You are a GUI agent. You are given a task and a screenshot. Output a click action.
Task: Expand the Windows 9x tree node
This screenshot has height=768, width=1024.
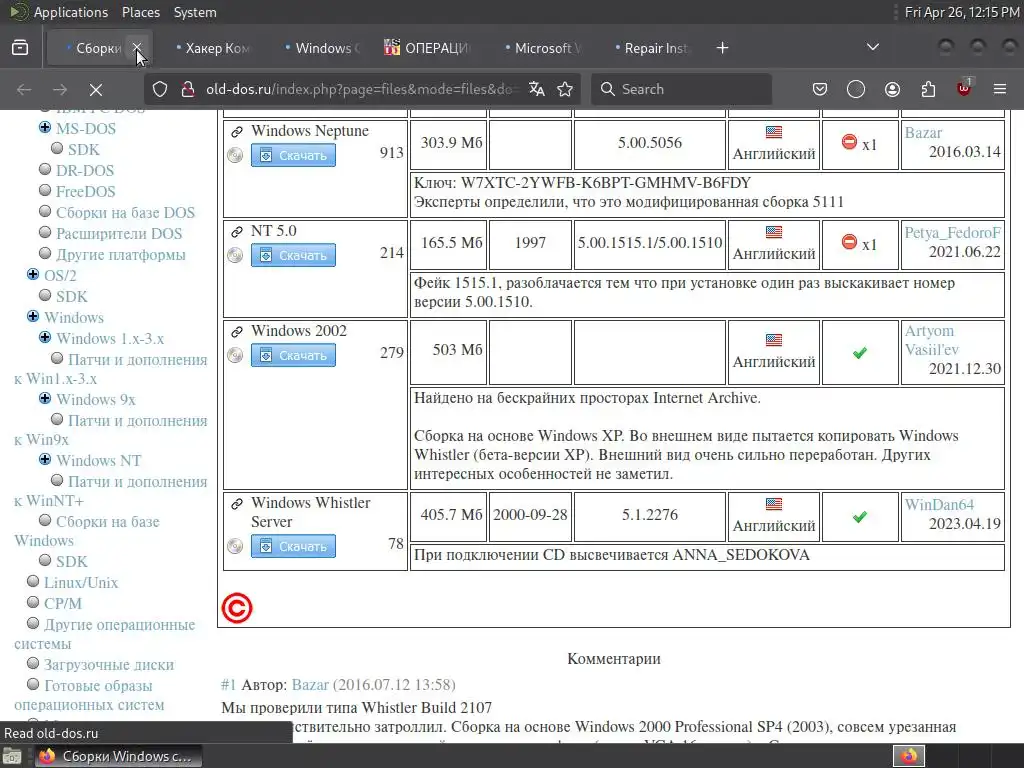tap(45, 398)
